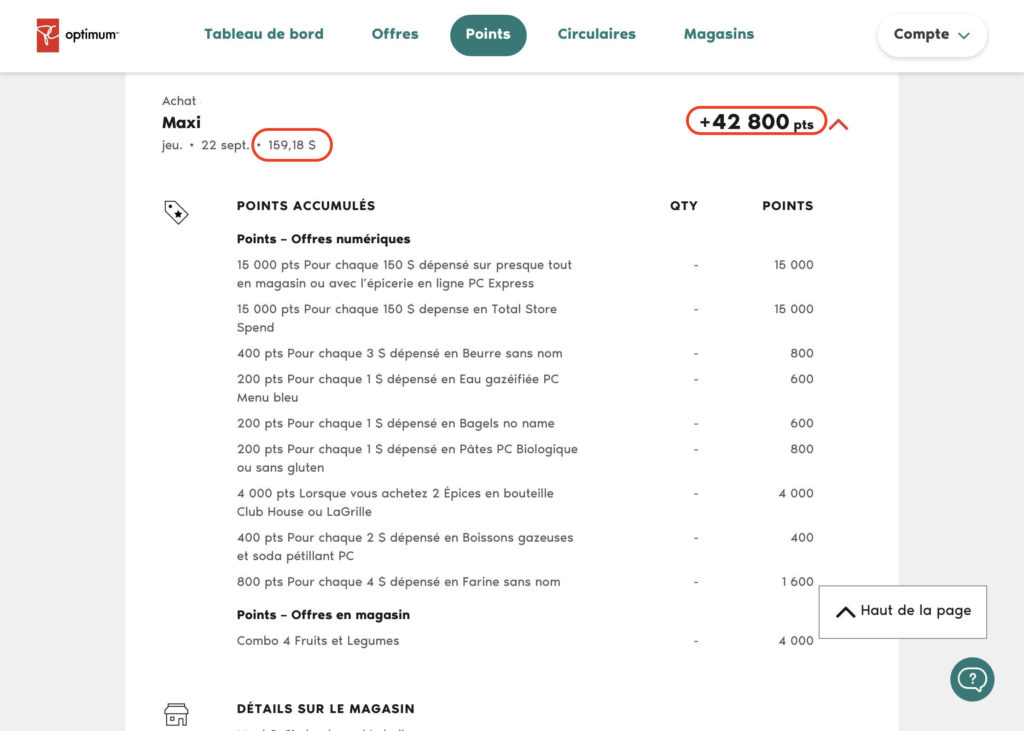
Task: Navigate to the Magasins tab
Action: click(x=718, y=34)
